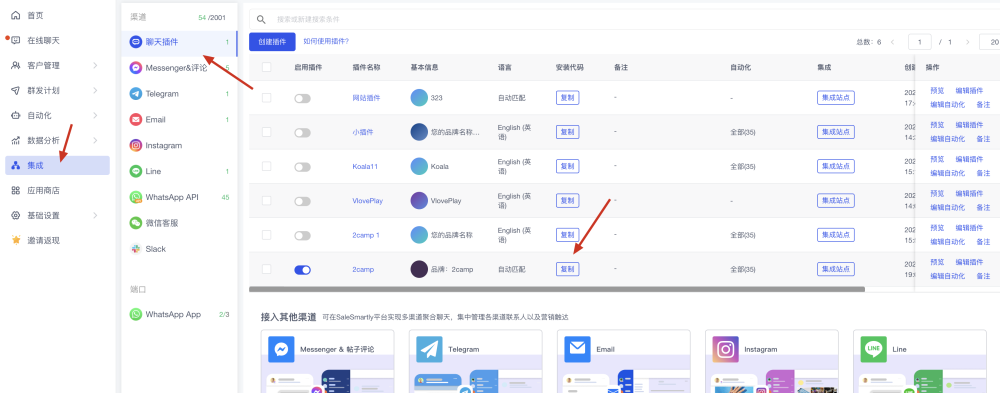This screenshot has width=1000, height=393.
Task: Select the 集成 menu item
Action: (57, 165)
